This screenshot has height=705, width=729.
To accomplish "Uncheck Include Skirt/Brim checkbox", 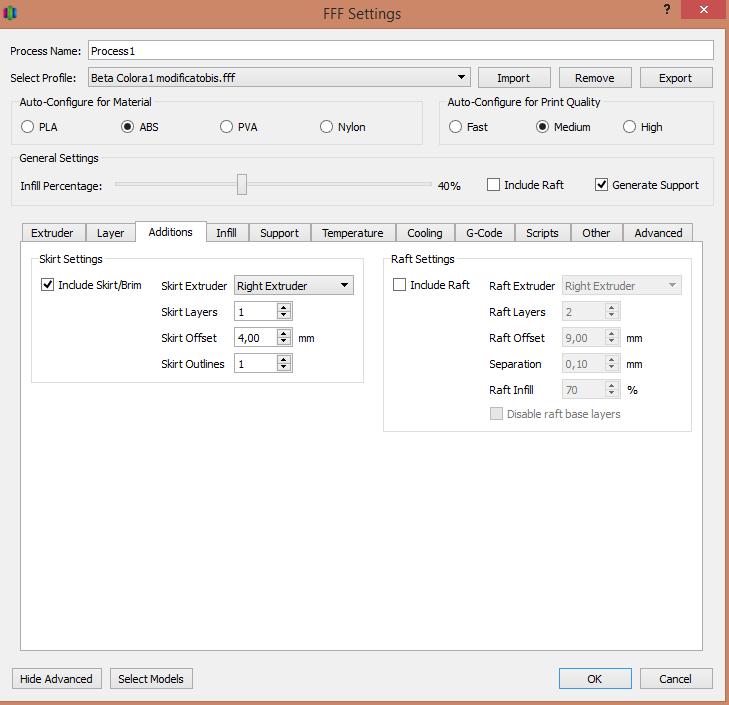I will pos(48,285).
